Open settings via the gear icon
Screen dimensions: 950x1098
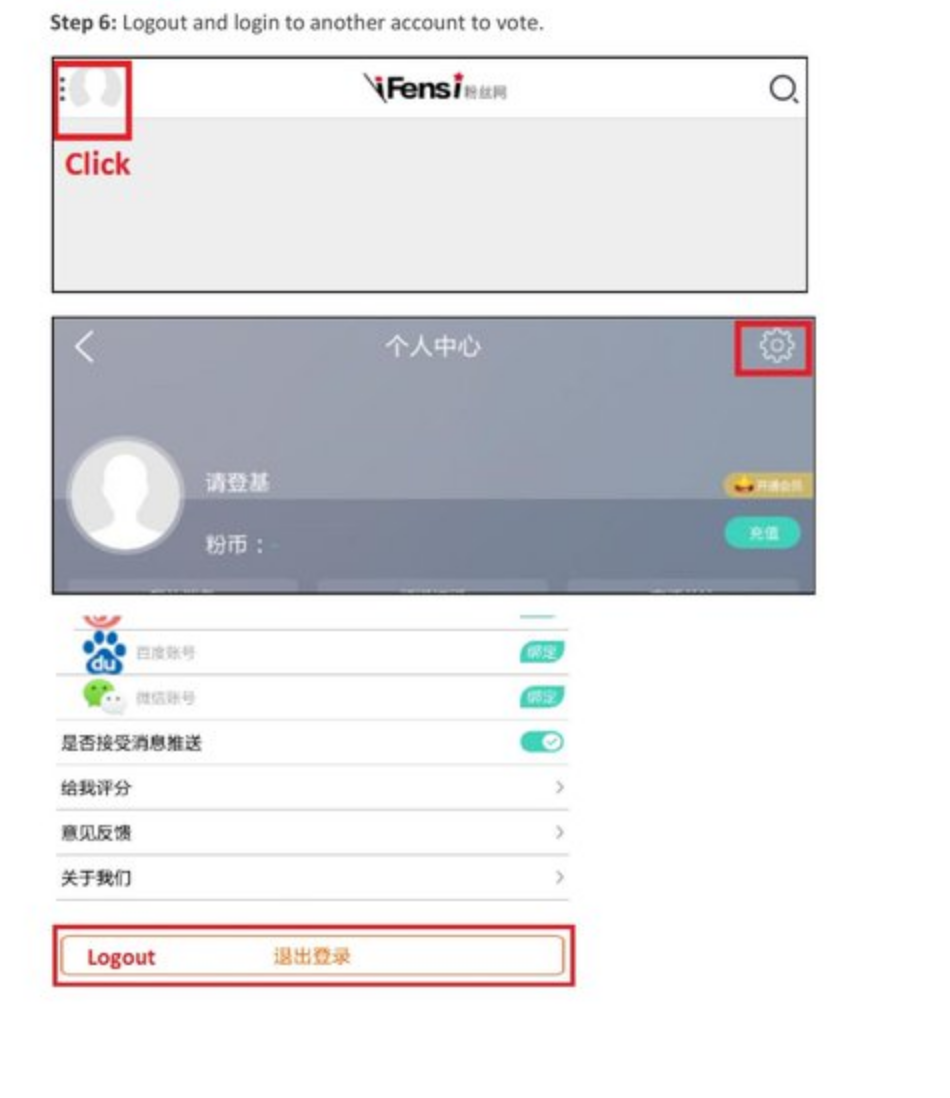click(x=776, y=346)
